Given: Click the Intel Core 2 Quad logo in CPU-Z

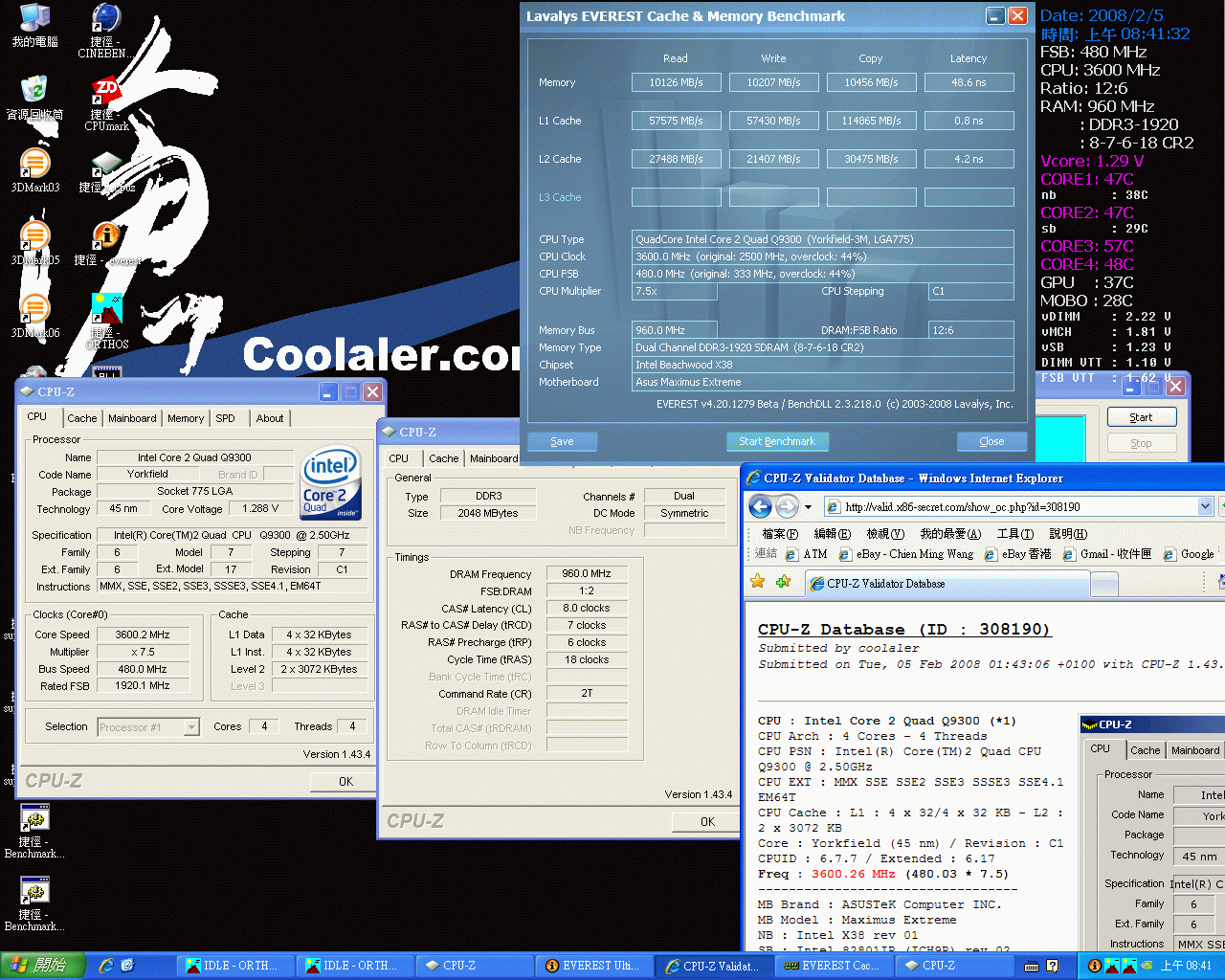Looking at the screenshot, I should click(x=331, y=483).
